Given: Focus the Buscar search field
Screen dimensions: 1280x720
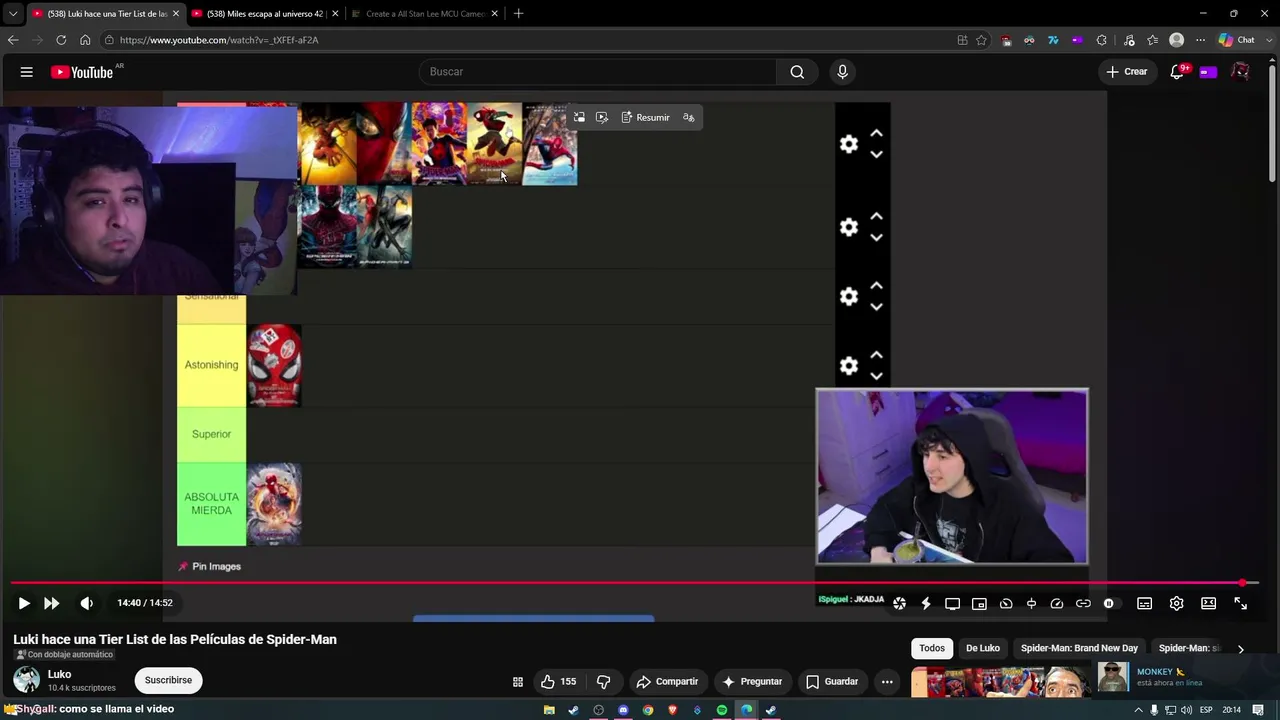Looking at the screenshot, I should coord(598,72).
